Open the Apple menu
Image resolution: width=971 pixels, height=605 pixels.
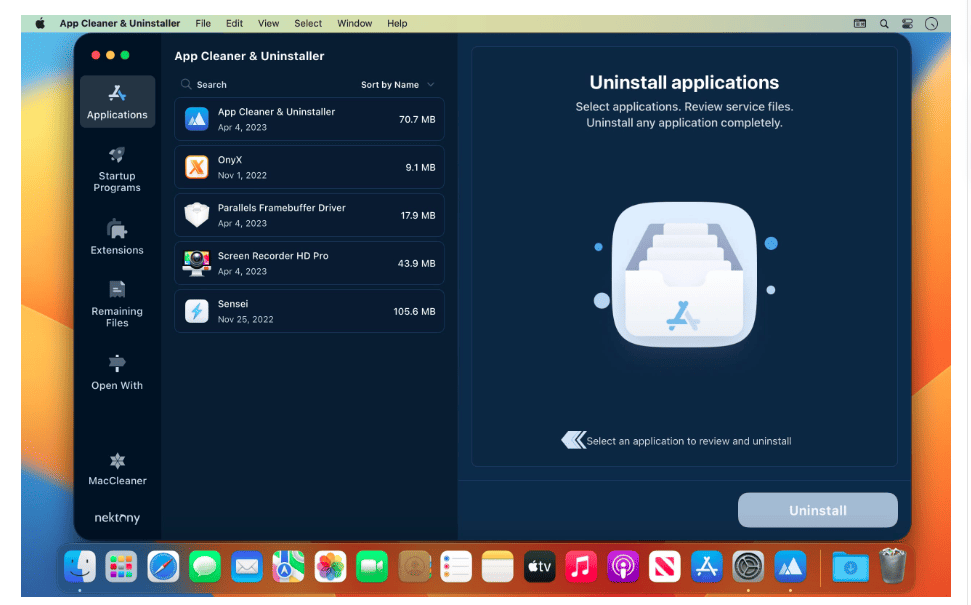(40, 24)
